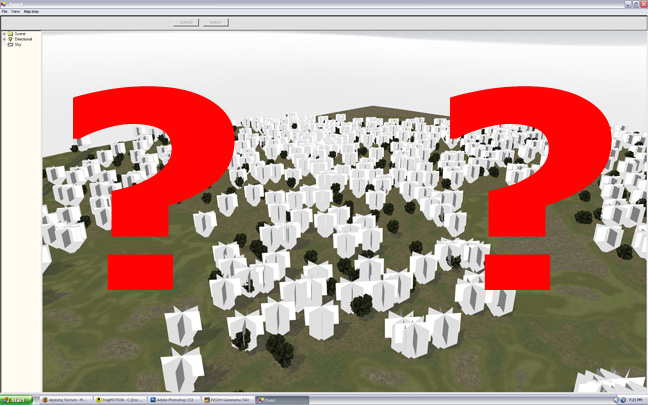Screen dimensions: 648x405
Task: Click the Sky node icon
Action: coord(11,45)
